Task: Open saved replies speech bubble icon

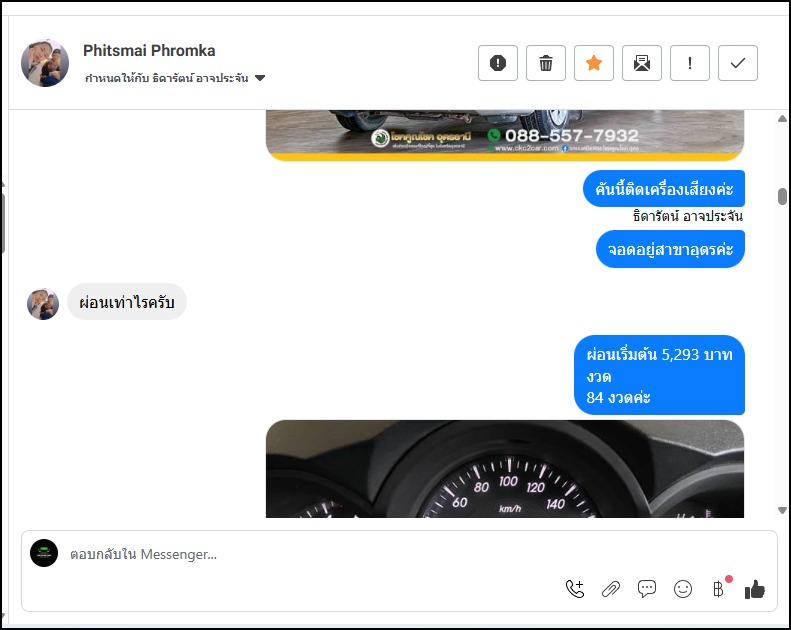Action: [x=647, y=589]
